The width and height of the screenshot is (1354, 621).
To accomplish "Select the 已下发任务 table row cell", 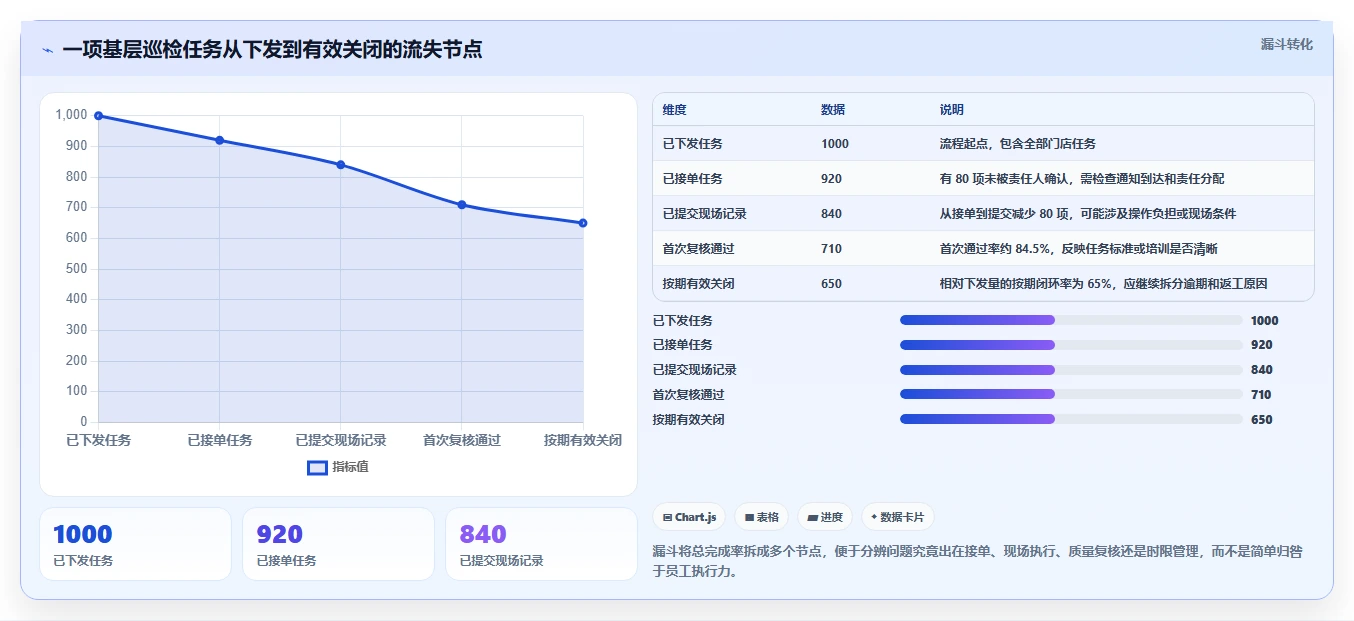I will [692, 144].
